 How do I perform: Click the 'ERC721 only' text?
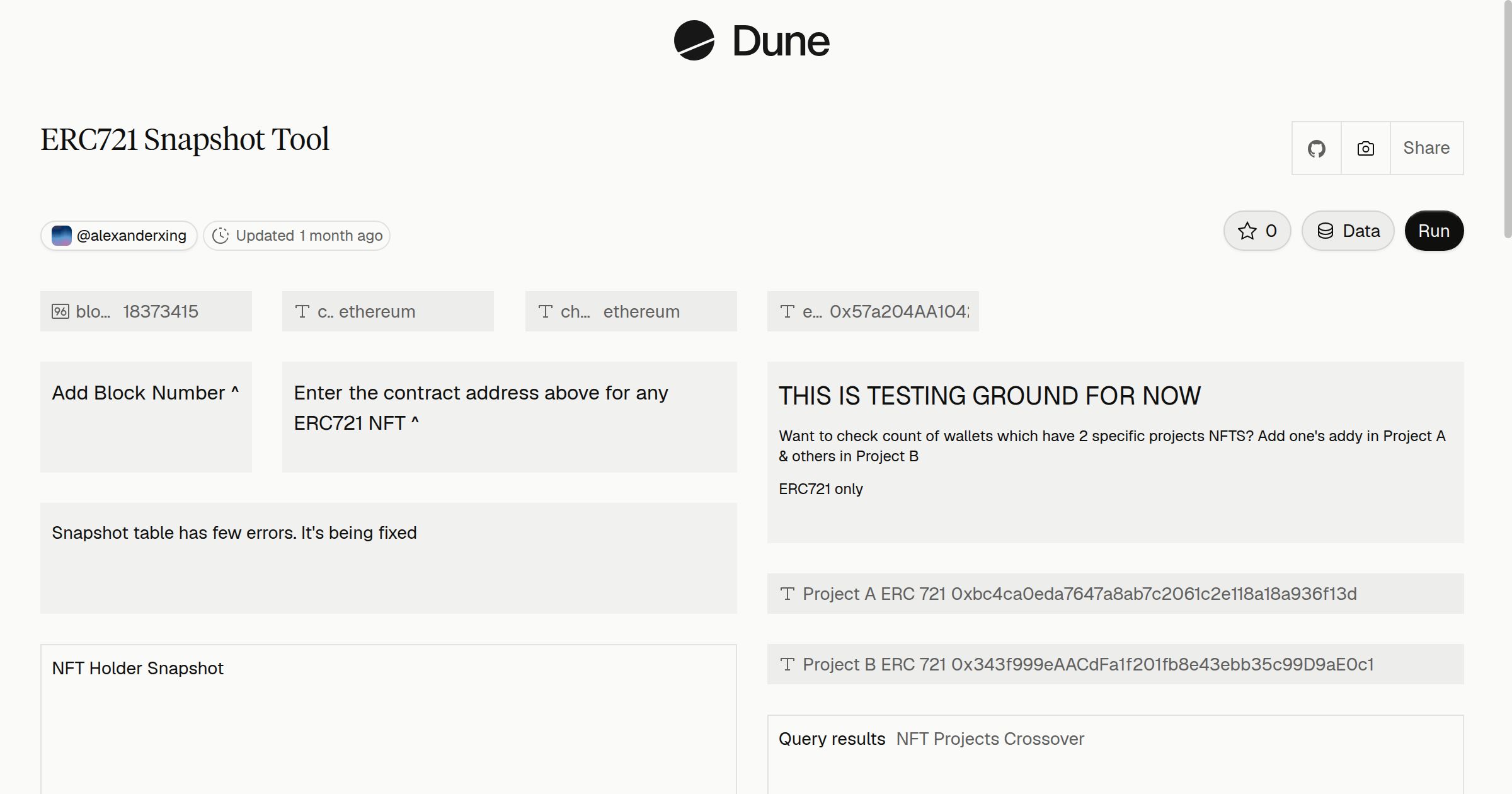[821, 488]
